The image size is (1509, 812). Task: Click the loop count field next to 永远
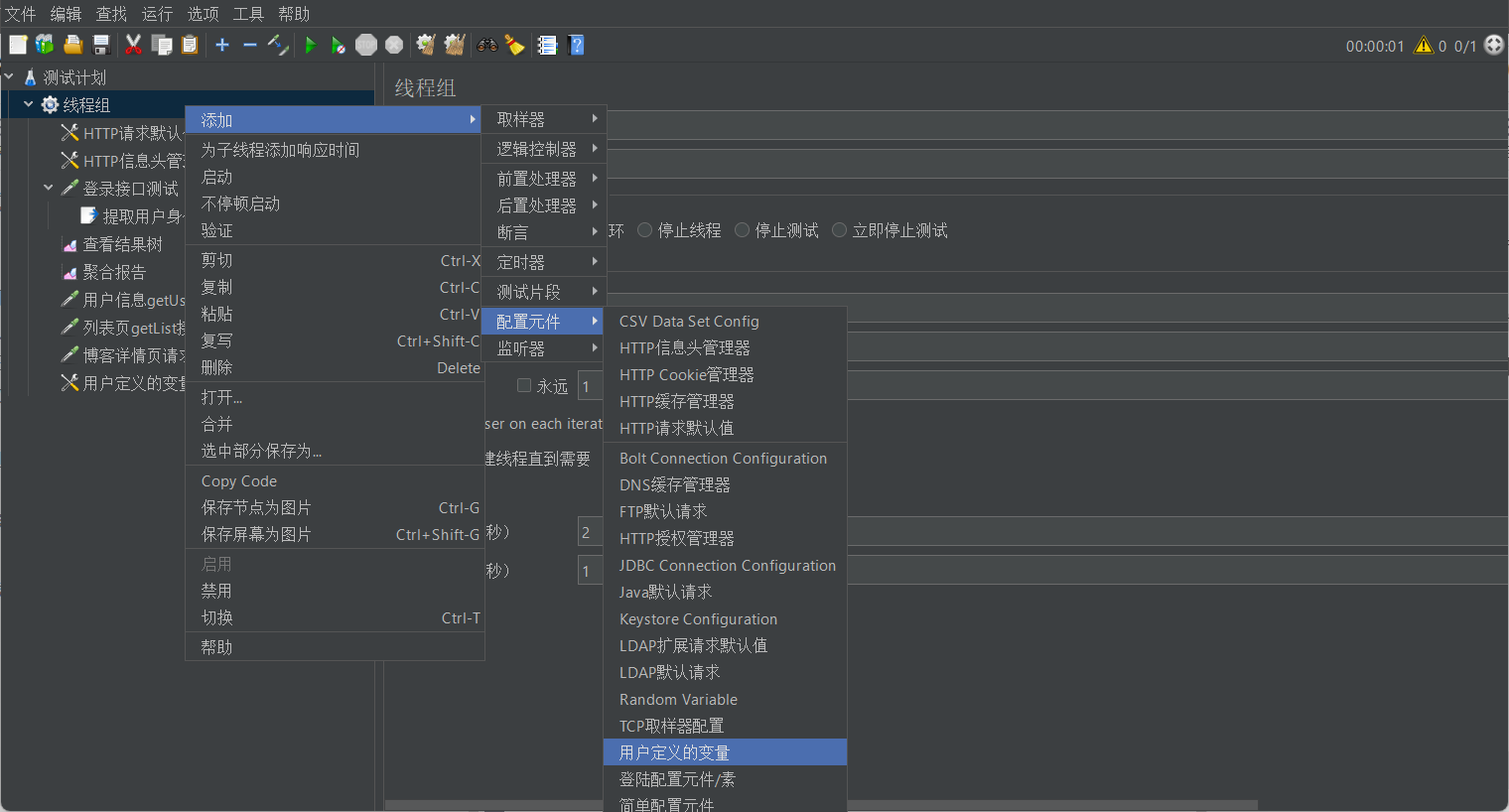tap(591, 386)
